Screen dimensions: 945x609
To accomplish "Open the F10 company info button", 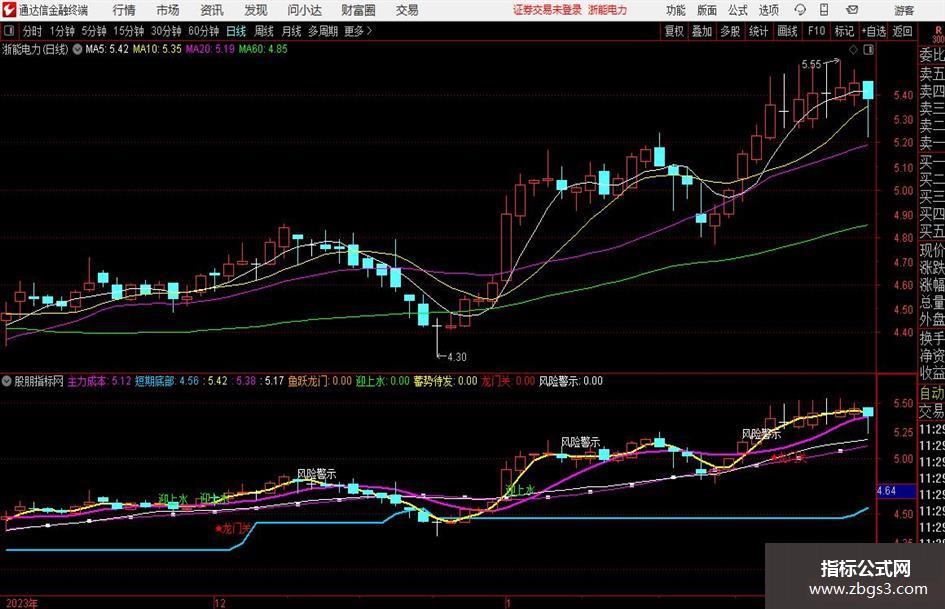I will tap(817, 31).
